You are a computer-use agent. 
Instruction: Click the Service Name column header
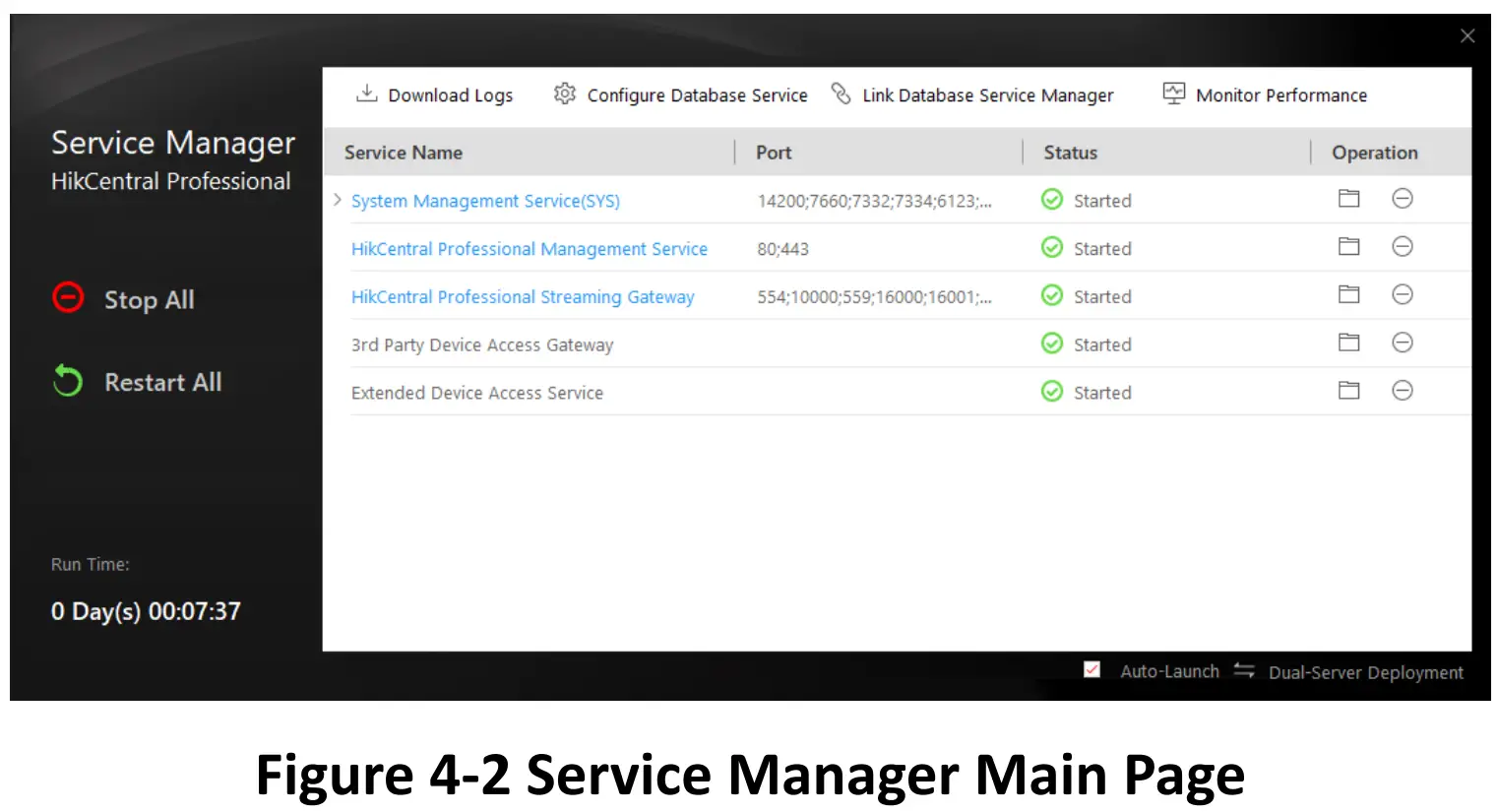pos(404,153)
